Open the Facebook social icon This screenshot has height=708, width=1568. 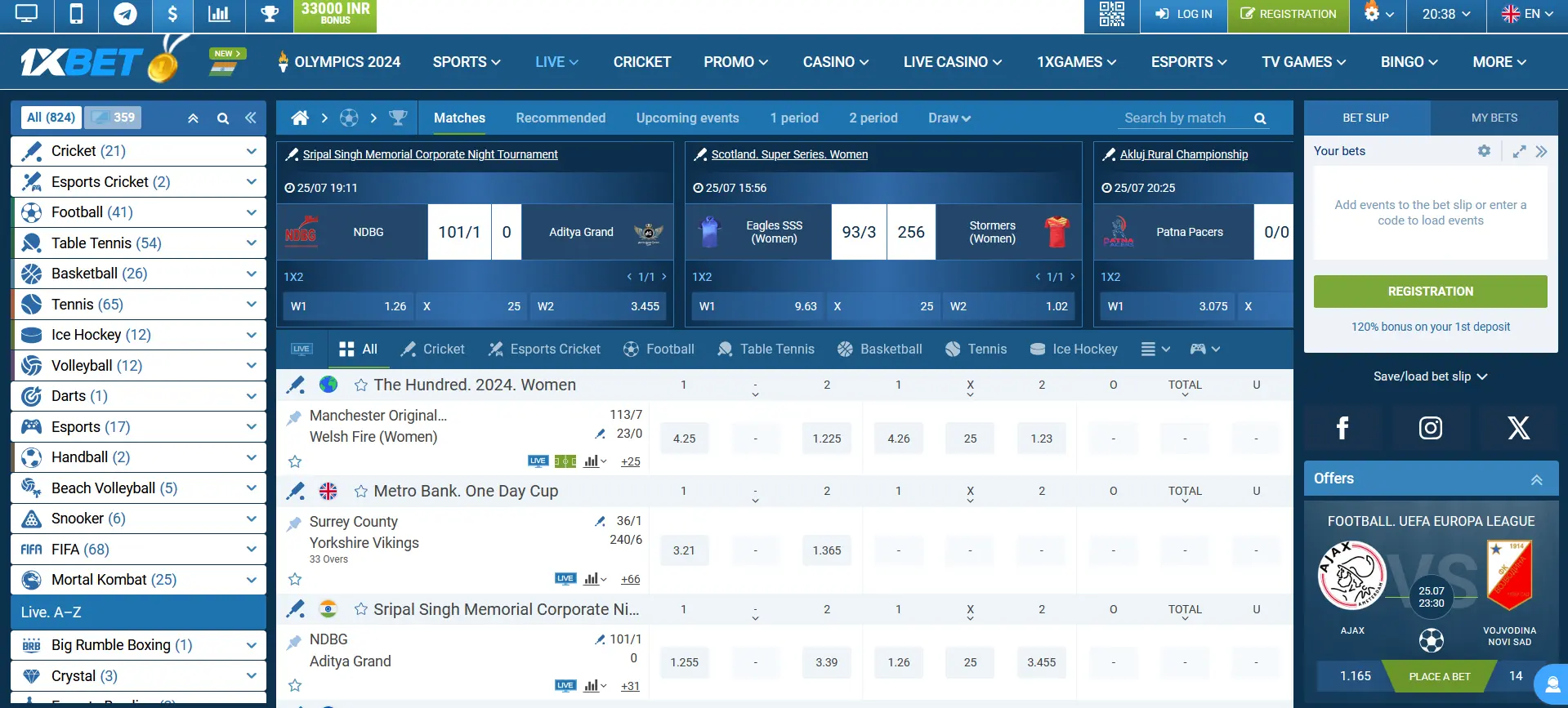pyautogui.click(x=1342, y=428)
